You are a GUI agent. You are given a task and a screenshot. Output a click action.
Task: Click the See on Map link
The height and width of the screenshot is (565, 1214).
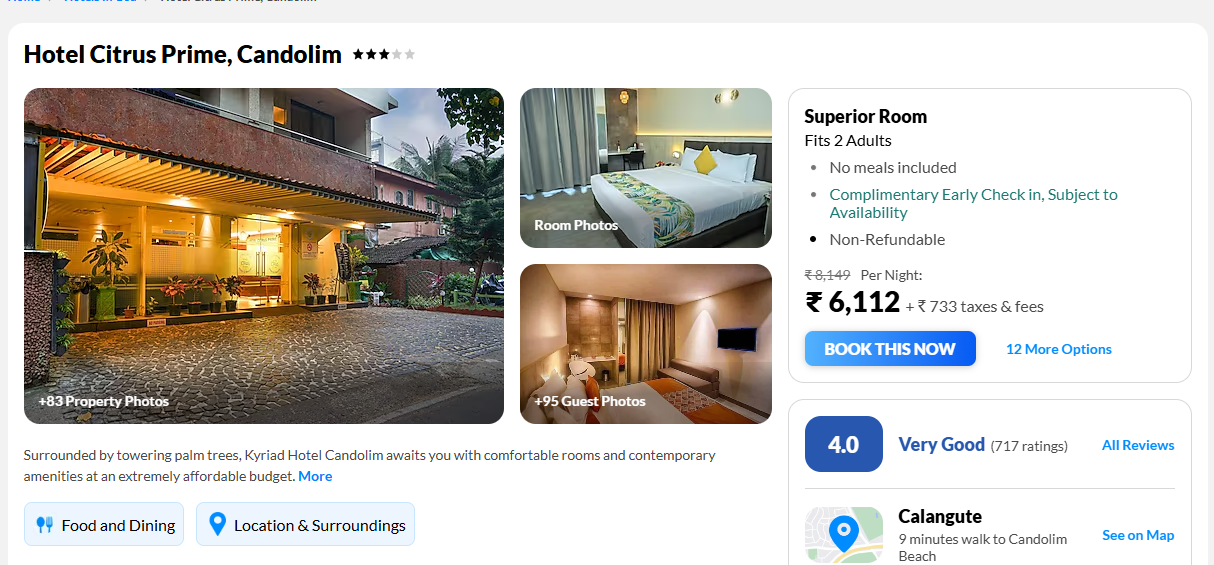1138,535
